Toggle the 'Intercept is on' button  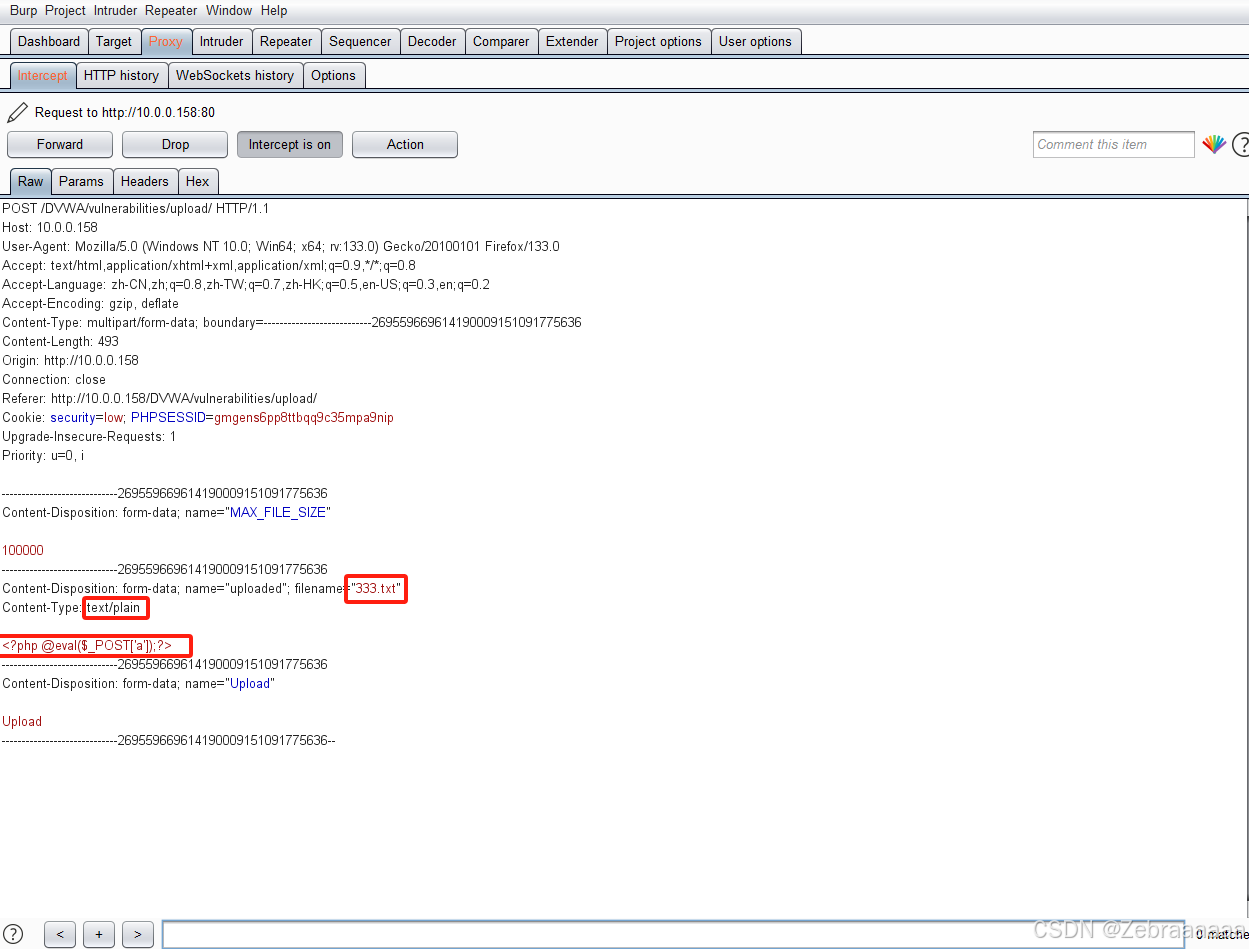(x=290, y=144)
